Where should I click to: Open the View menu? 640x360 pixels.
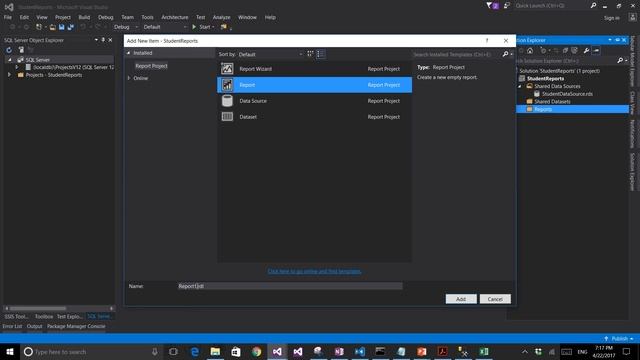(42, 17)
